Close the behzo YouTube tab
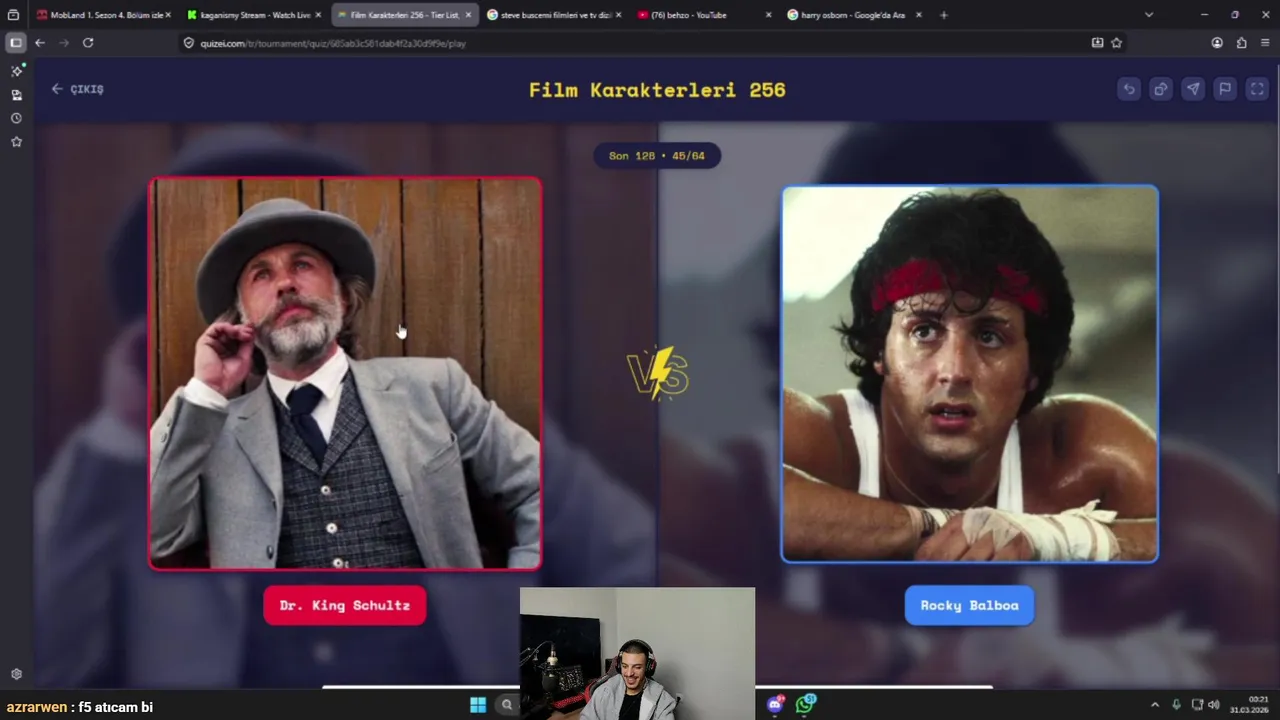Viewport: 1280px width, 720px height. pos(768,15)
